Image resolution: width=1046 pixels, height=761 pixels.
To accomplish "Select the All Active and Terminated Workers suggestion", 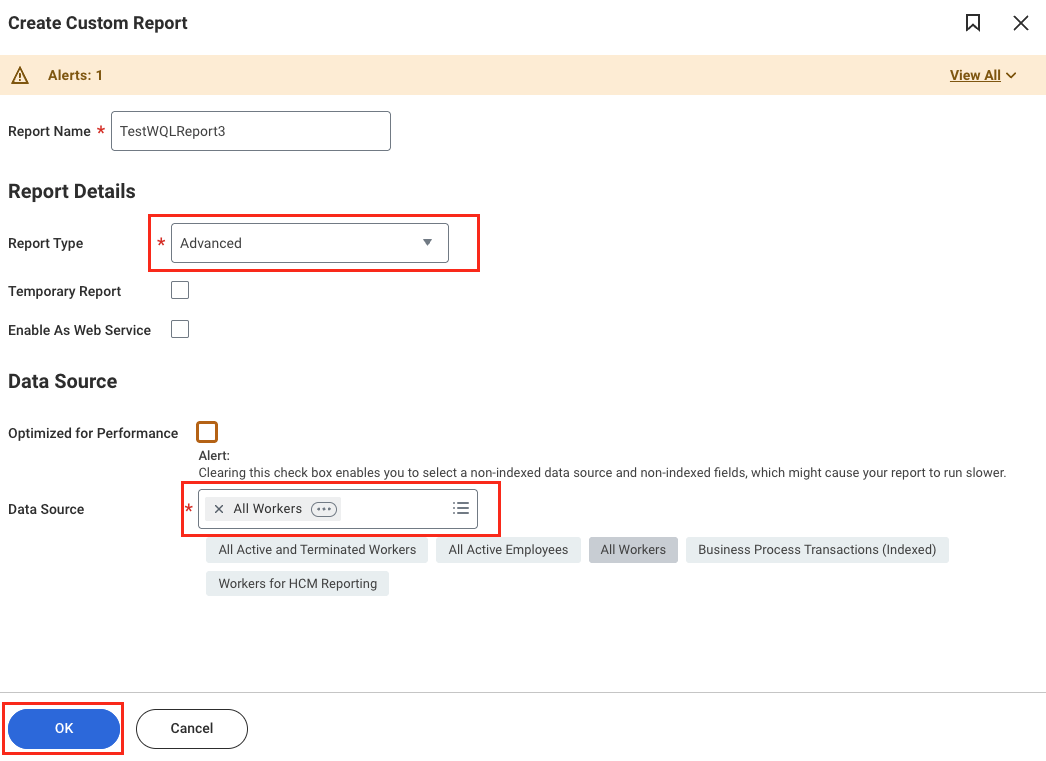I will click(x=316, y=549).
